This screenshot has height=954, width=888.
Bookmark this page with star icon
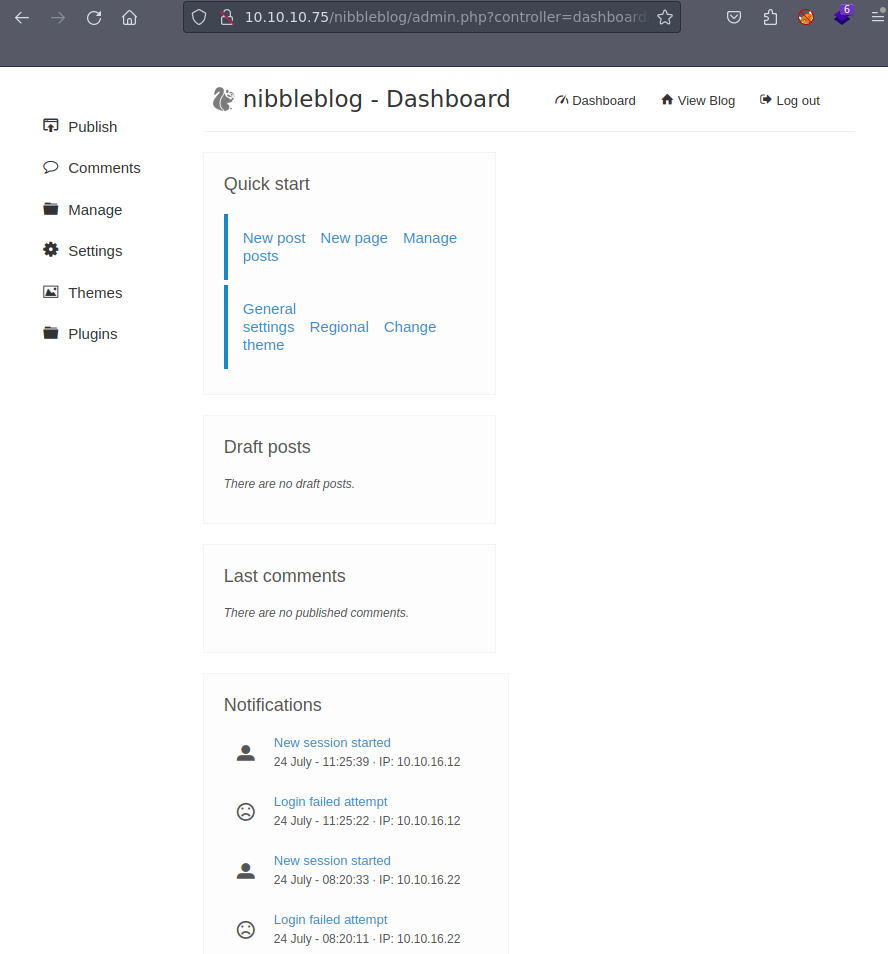pyautogui.click(x=664, y=17)
